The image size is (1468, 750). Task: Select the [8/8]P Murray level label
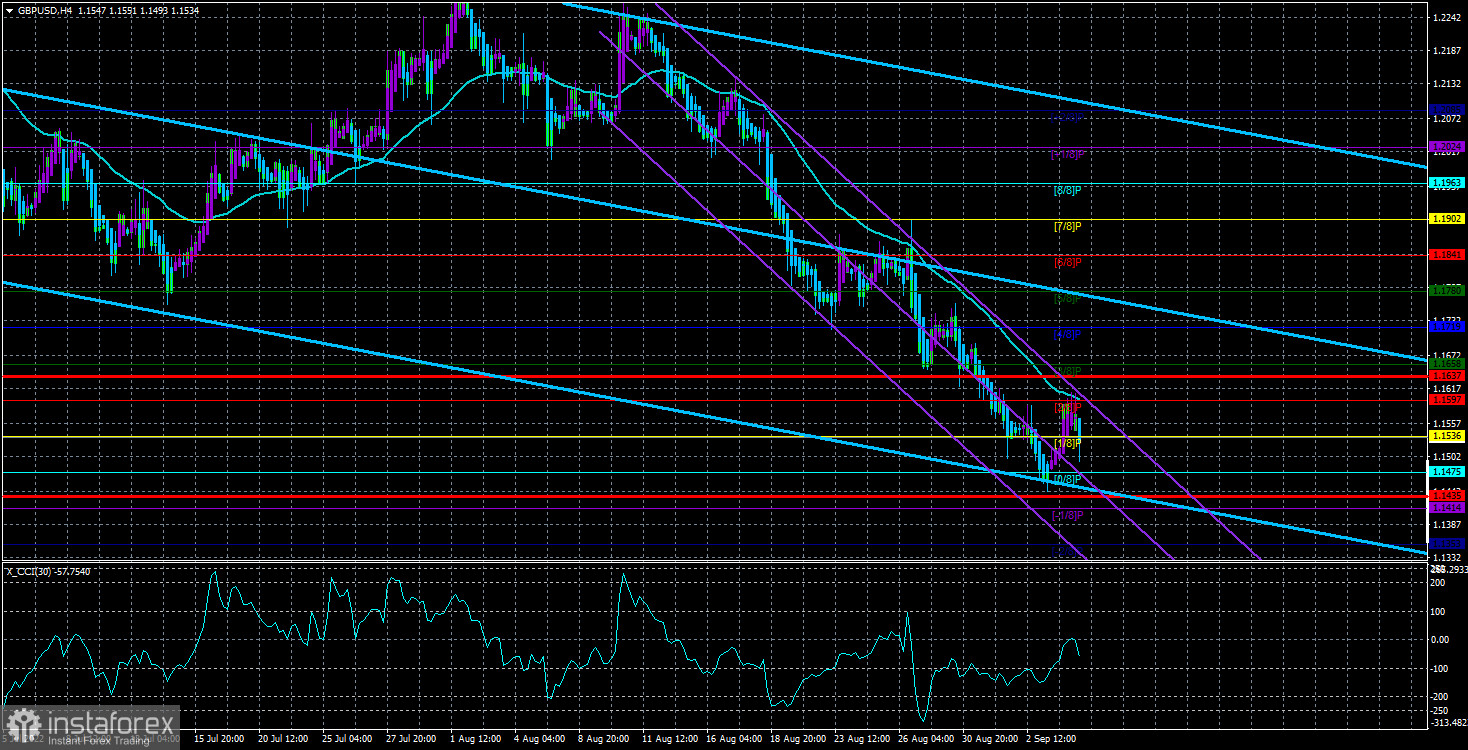[x=1069, y=190]
